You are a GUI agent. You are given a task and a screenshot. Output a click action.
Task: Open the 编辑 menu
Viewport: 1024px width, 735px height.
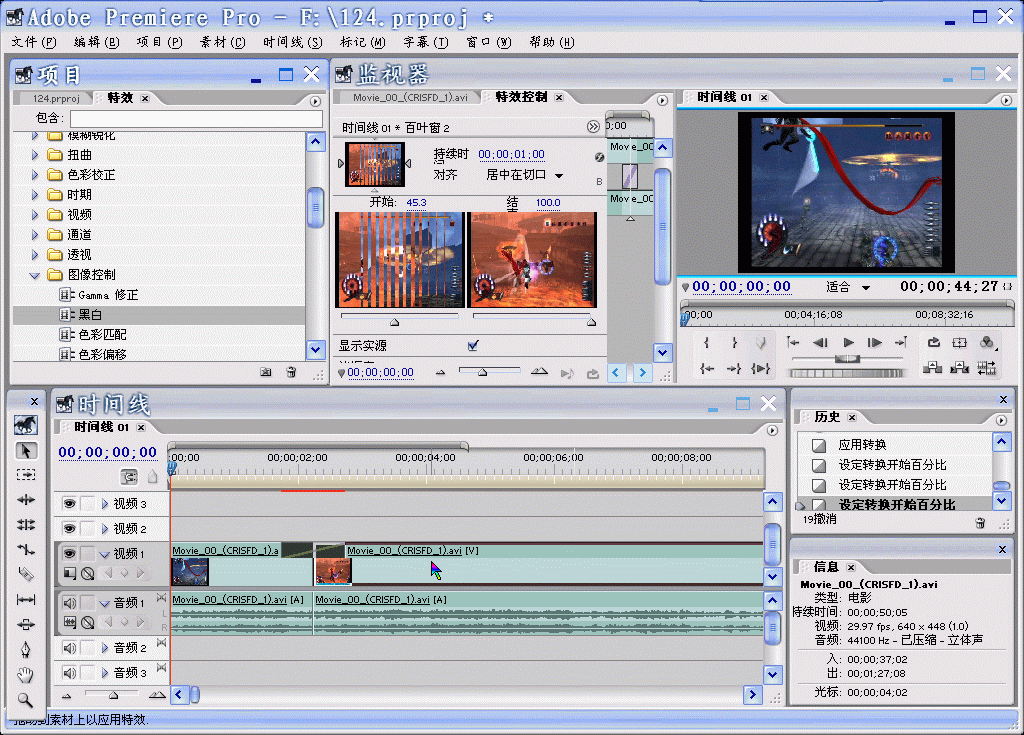tap(97, 42)
